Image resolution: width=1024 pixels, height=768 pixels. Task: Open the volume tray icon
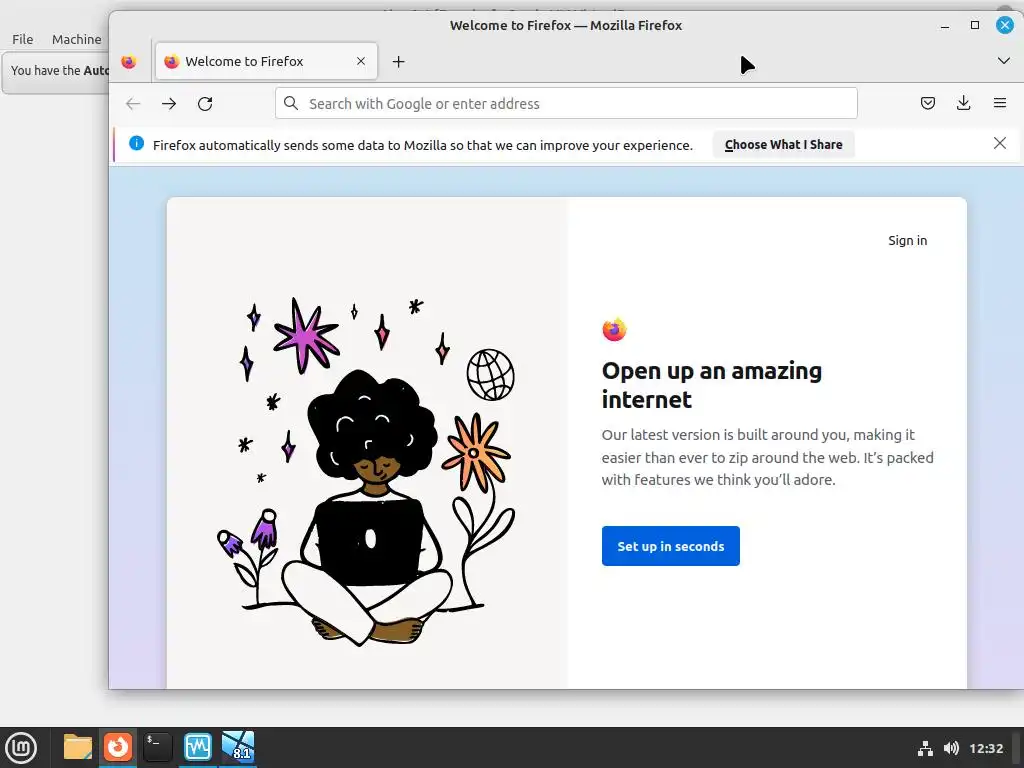coord(951,748)
